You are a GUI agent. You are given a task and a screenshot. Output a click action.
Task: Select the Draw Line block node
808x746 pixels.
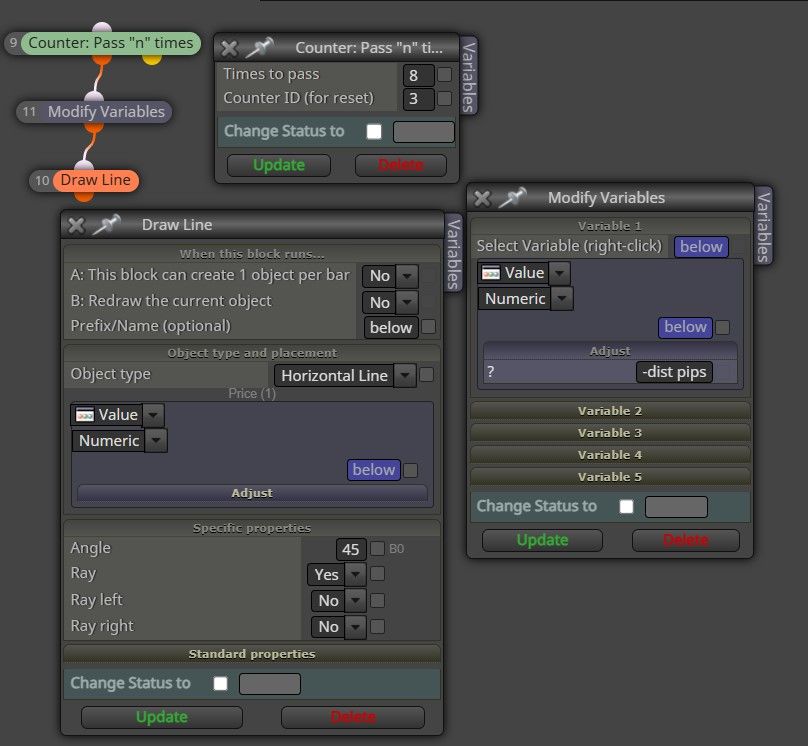[x=95, y=180]
